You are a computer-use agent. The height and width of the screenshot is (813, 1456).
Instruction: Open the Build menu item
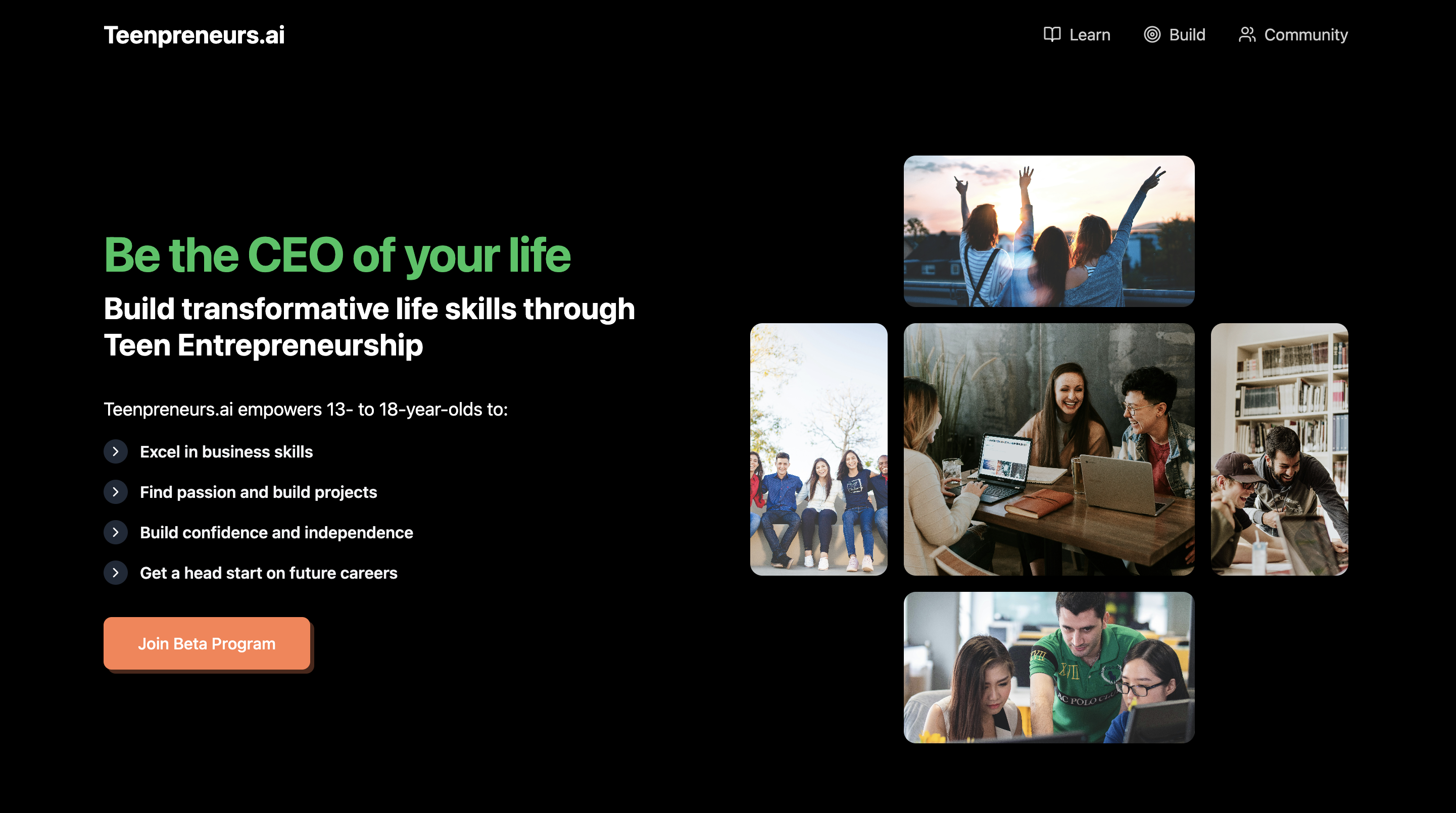(1186, 35)
